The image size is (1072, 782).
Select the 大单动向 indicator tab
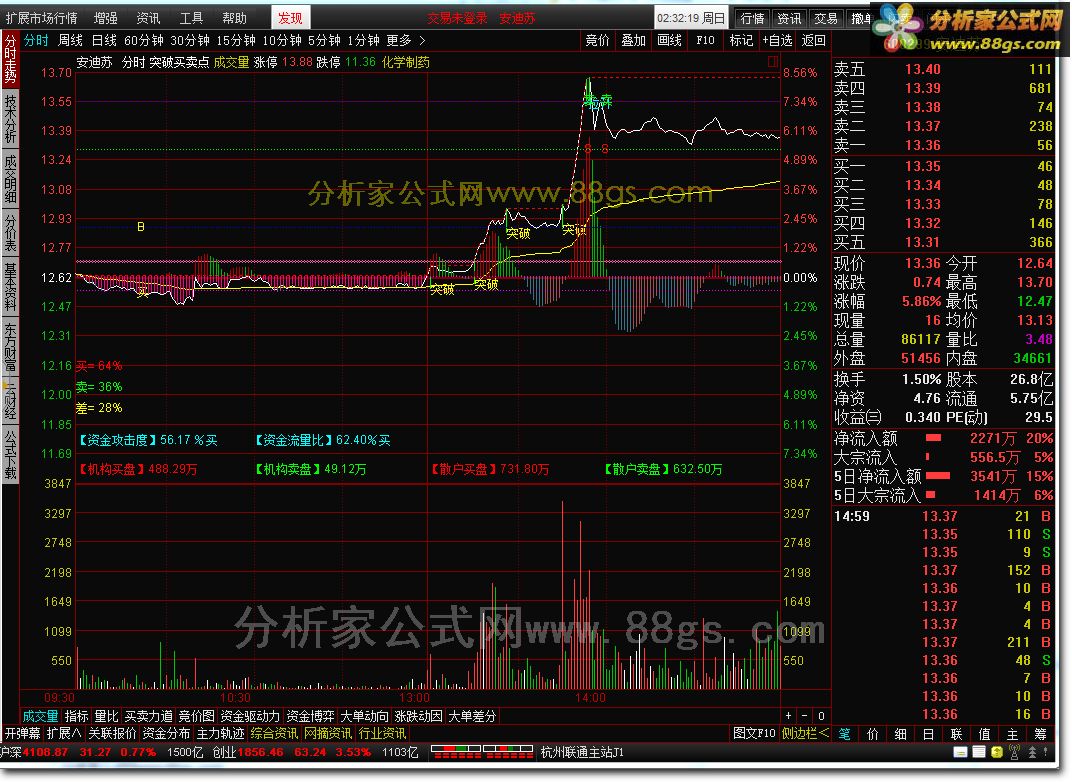(364, 716)
